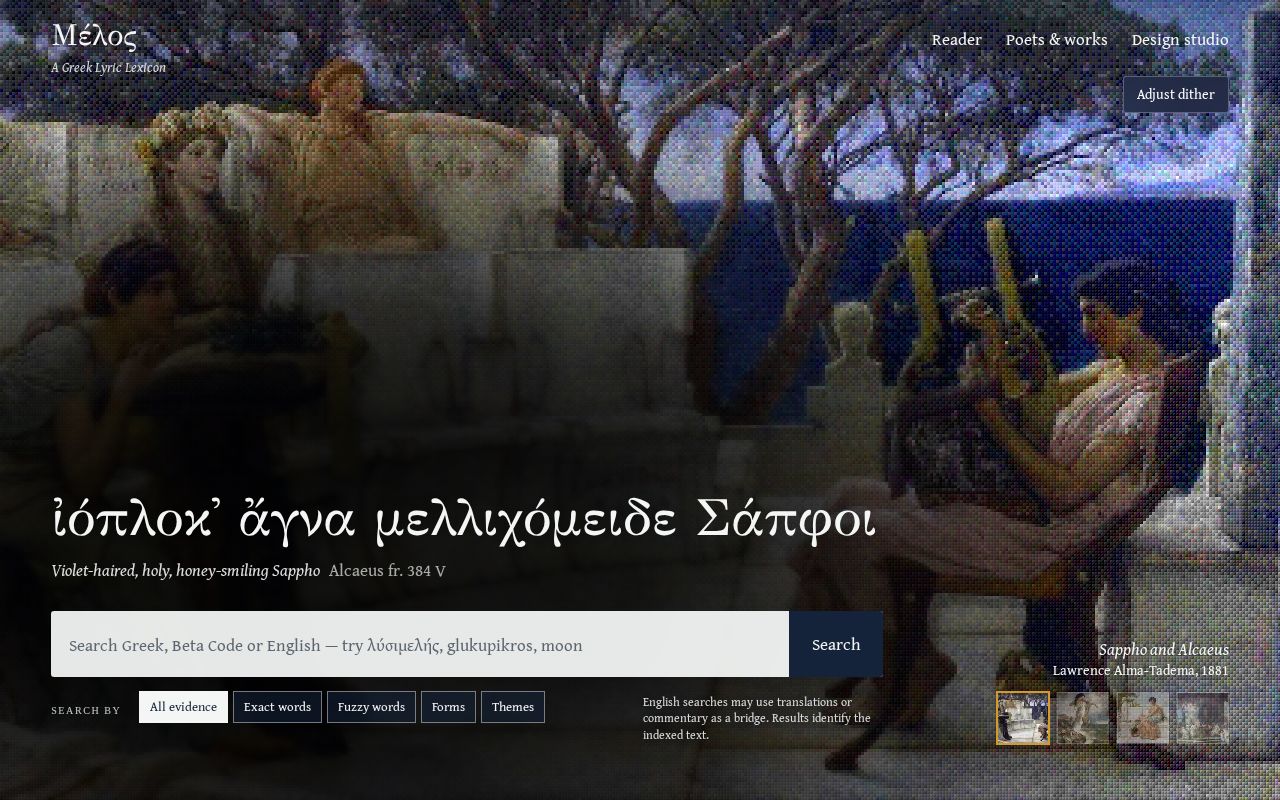Screen dimensions: 1280x800
Task: Click the Search button
Action: [x=836, y=644]
